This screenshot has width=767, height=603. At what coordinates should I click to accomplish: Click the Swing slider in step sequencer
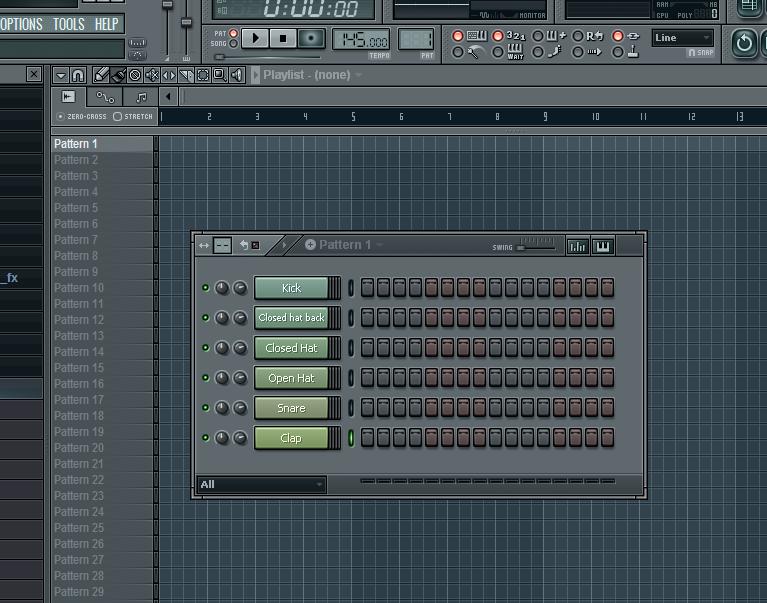click(x=537, y=246)
